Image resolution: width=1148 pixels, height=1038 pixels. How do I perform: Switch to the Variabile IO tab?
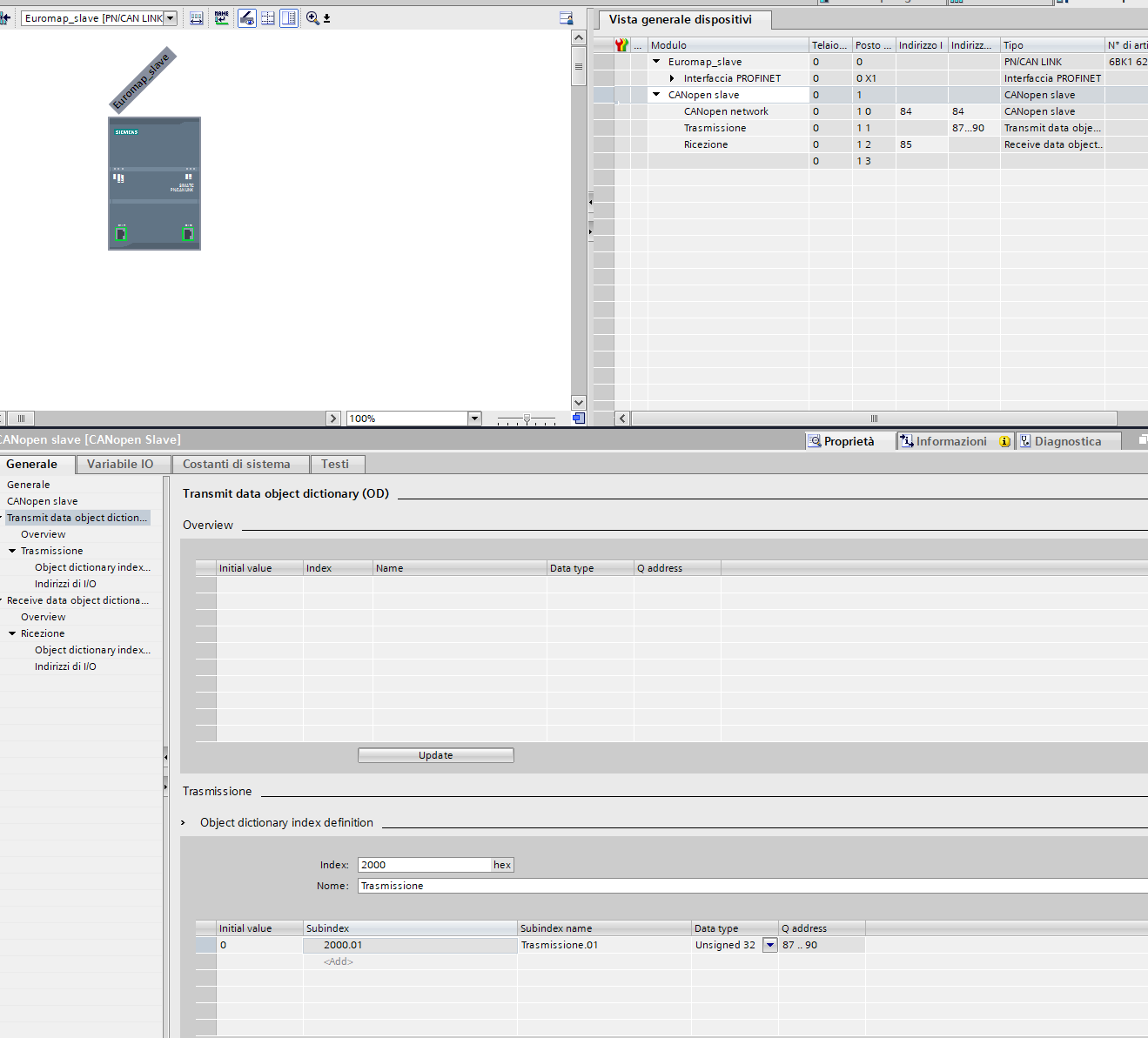120,464
